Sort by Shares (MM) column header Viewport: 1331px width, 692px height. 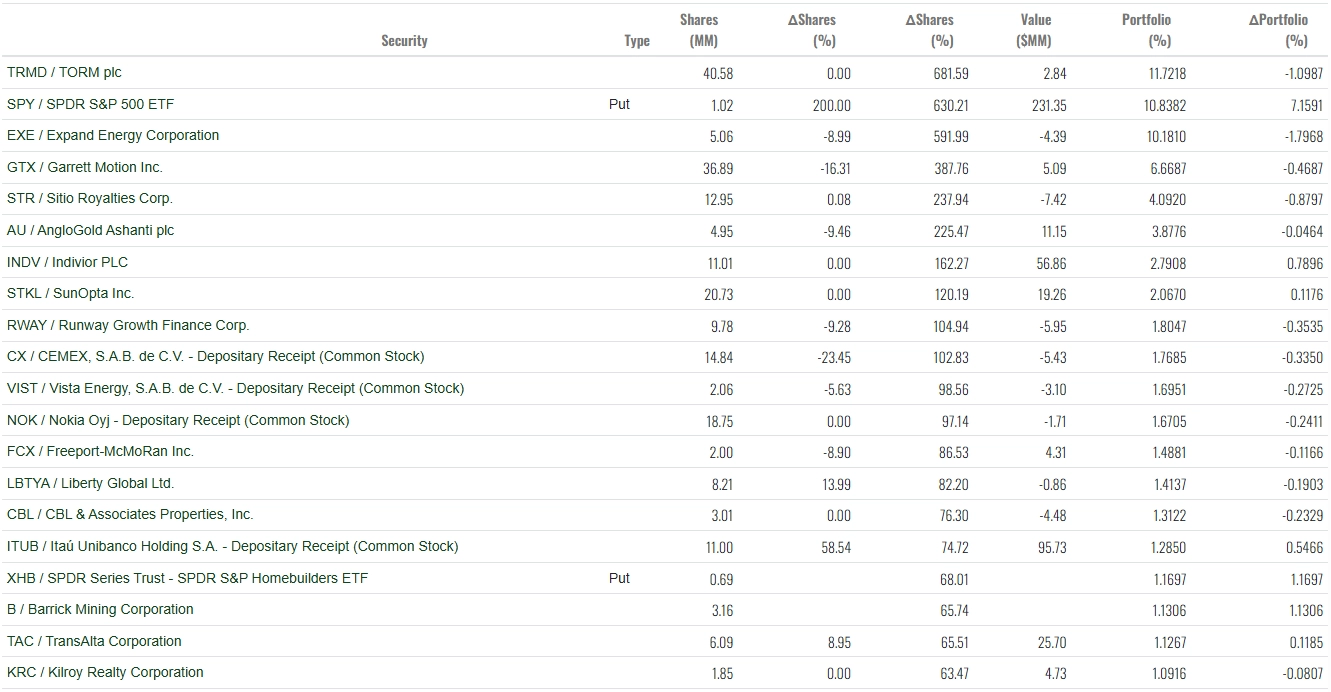coord(700,30)
